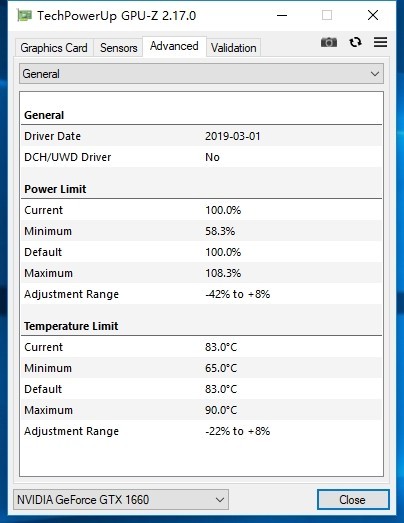Minimize the GPU-Z window
Screen dimensions: 404x523
[x=282, y=15]
